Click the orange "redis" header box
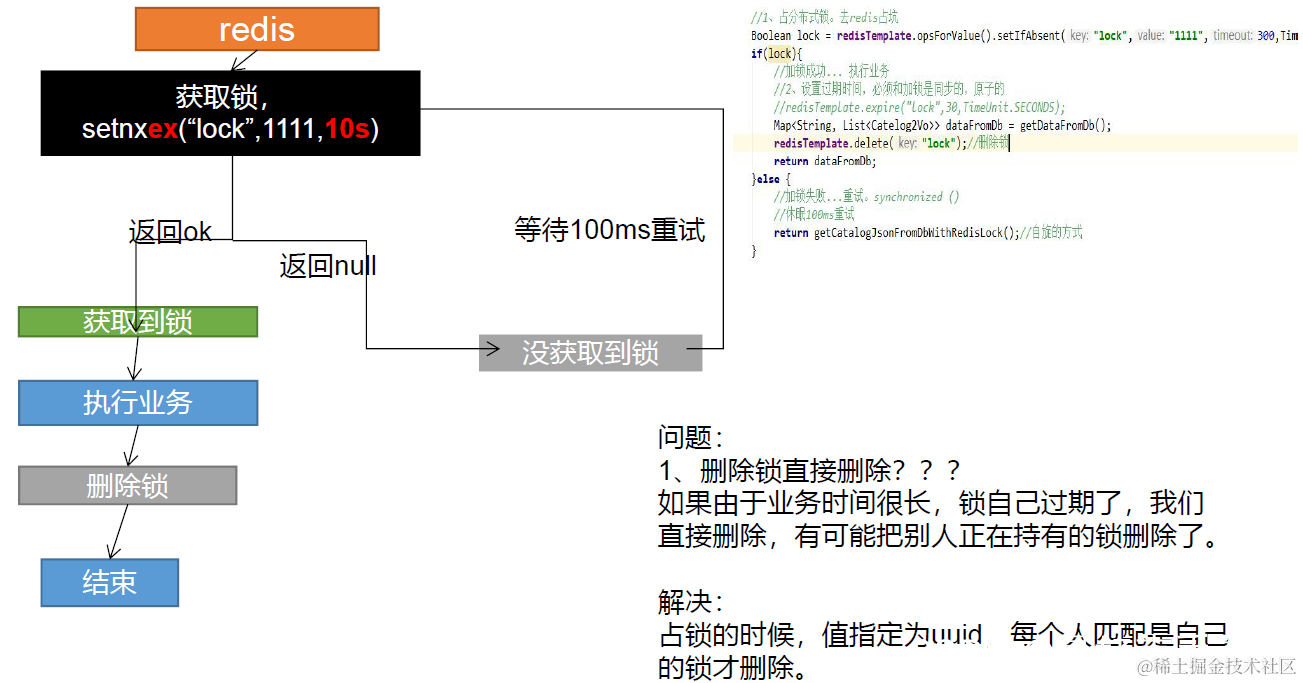The image size is (1303, 683). (x=256, y=29)
